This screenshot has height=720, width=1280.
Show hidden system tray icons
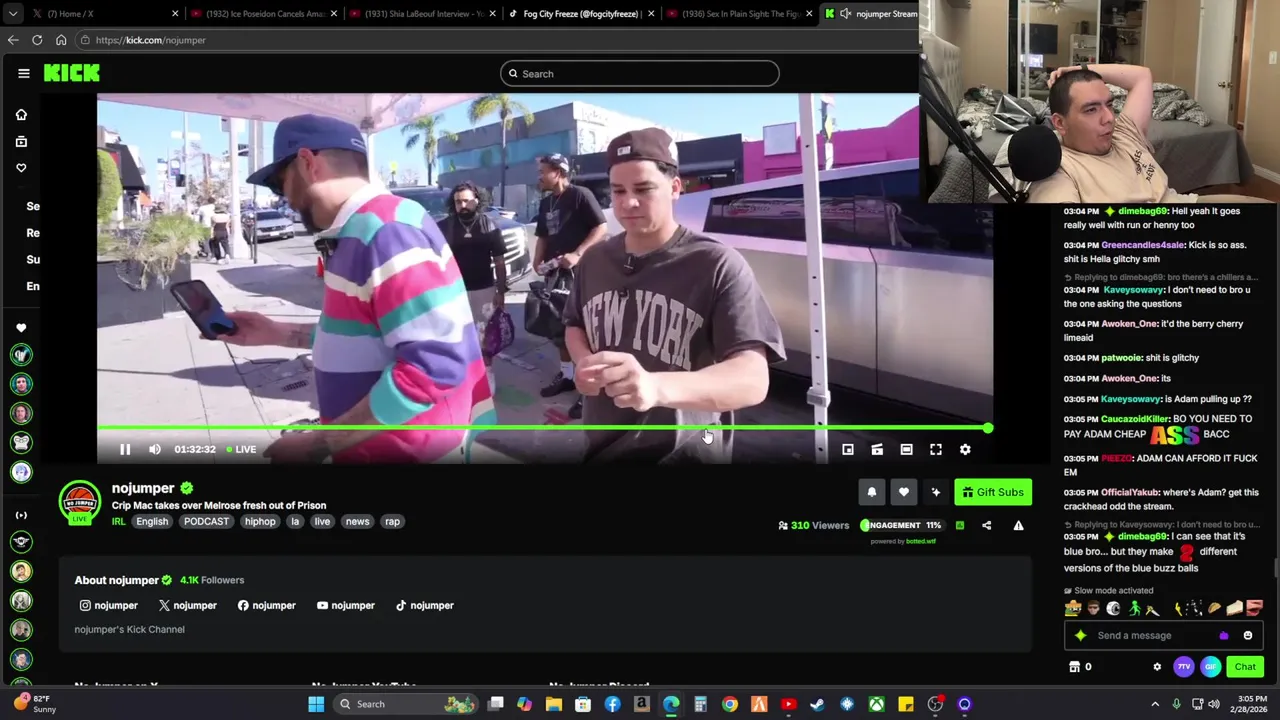(1155, 704)
